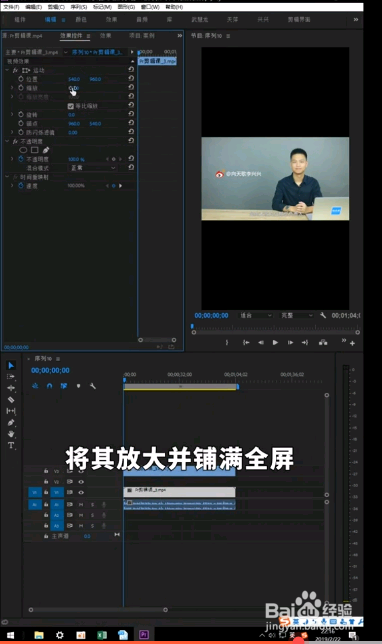382x644 pixels.
Task: Open the 文件(F) File menu
Action: (11, 7)
